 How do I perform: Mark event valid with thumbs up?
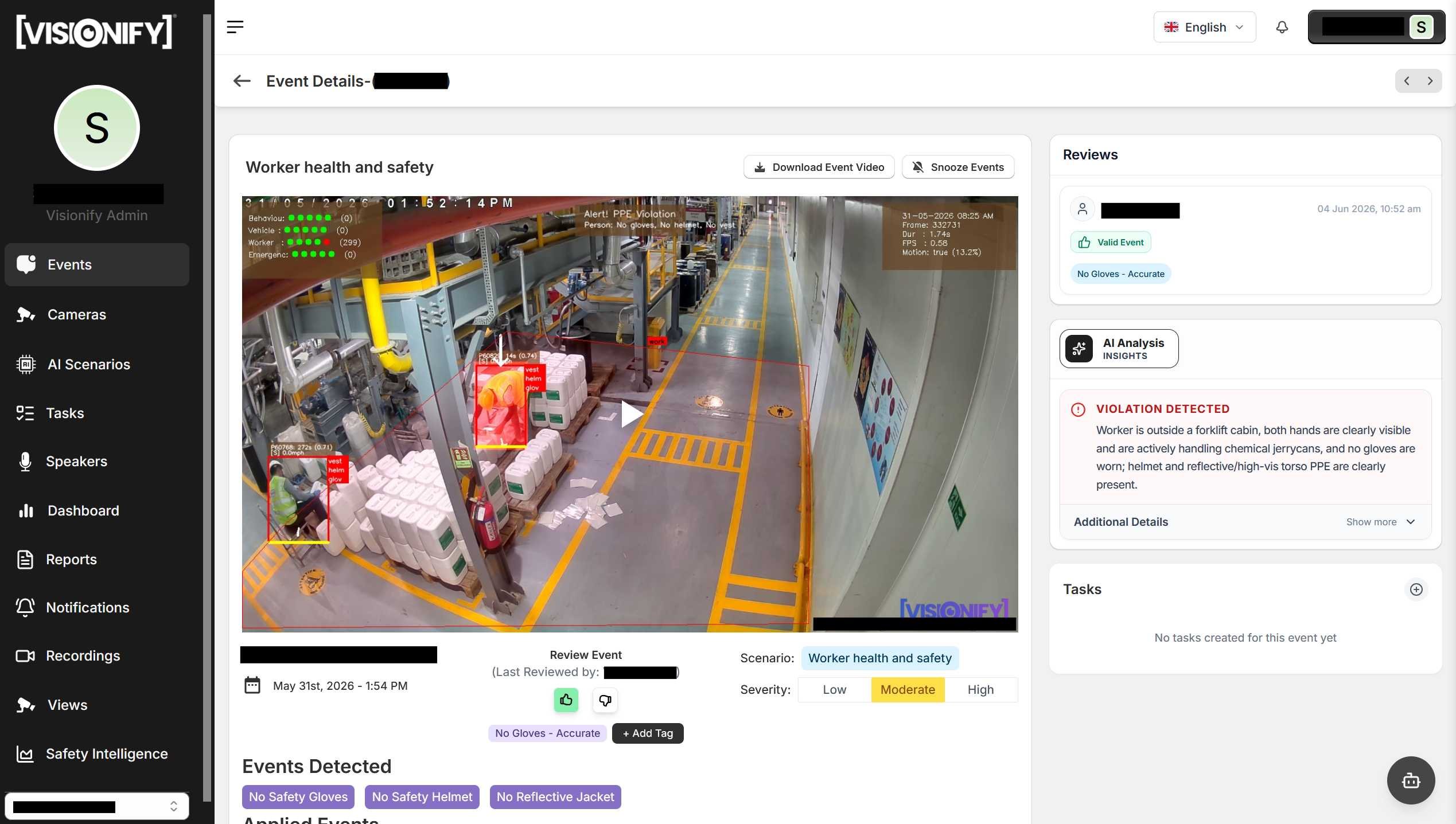566,700
